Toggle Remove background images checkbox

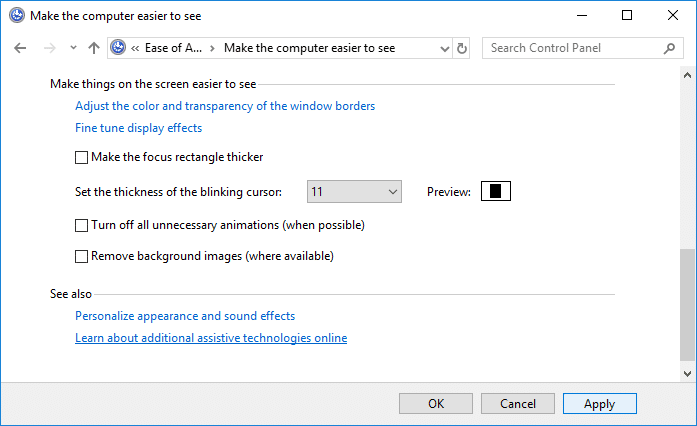[x=82, y=256]
